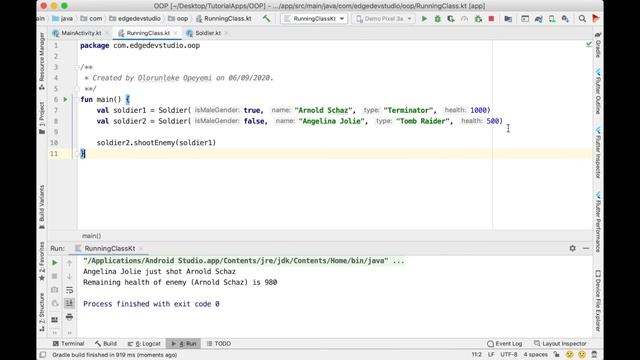Open 1: Project side panel

42,118
